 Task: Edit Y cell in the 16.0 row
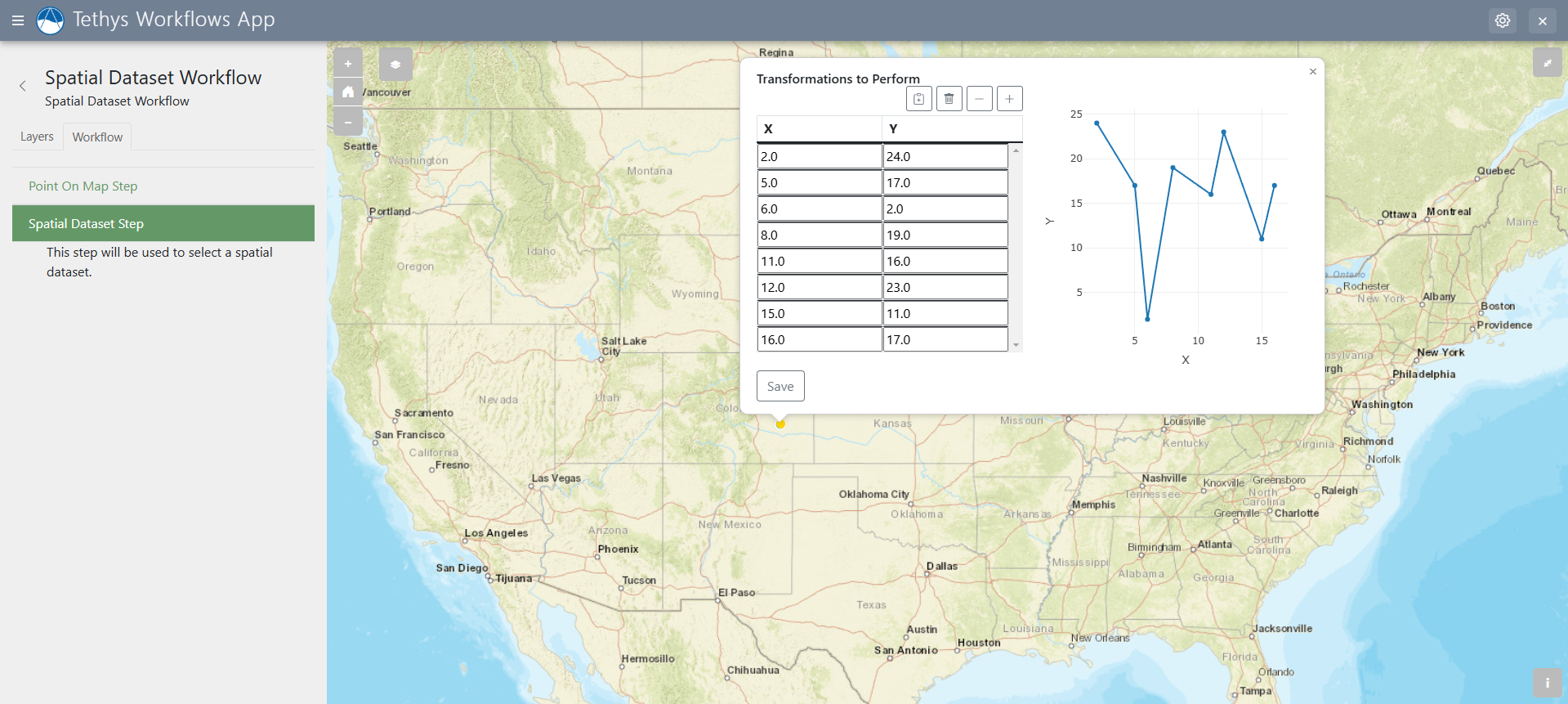(x=945, y=339)
